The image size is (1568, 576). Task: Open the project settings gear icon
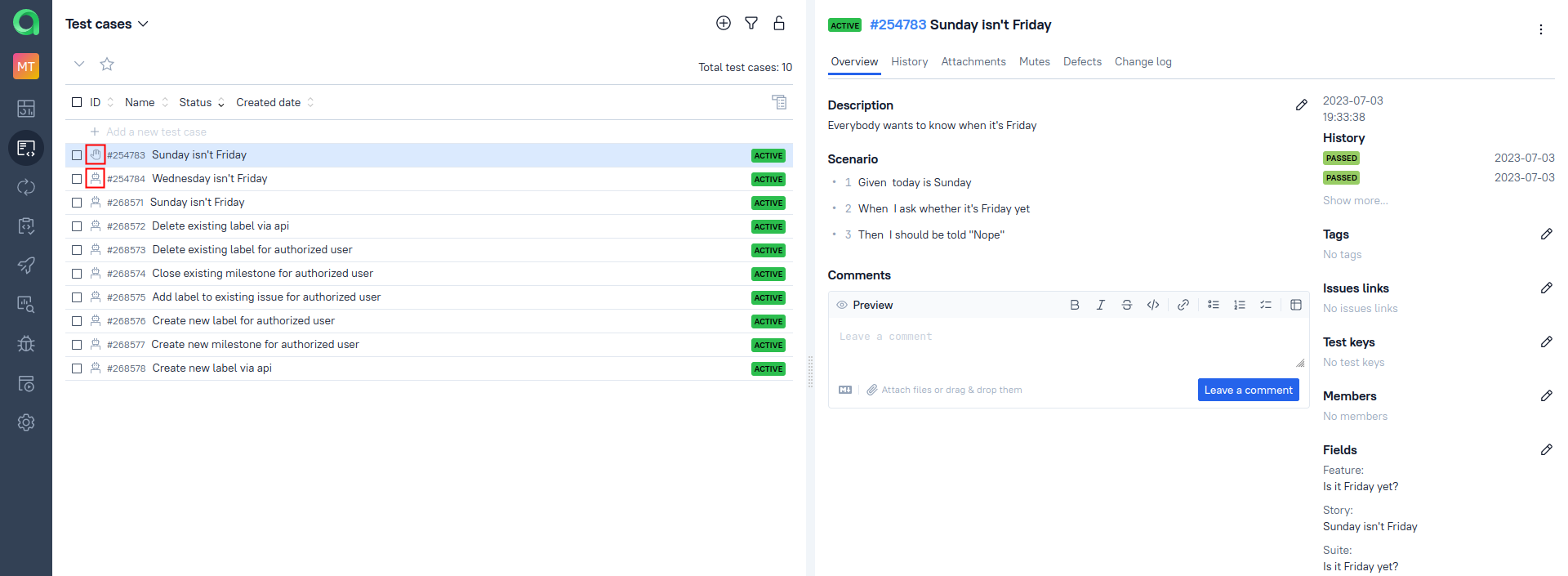tap(26, 422)
